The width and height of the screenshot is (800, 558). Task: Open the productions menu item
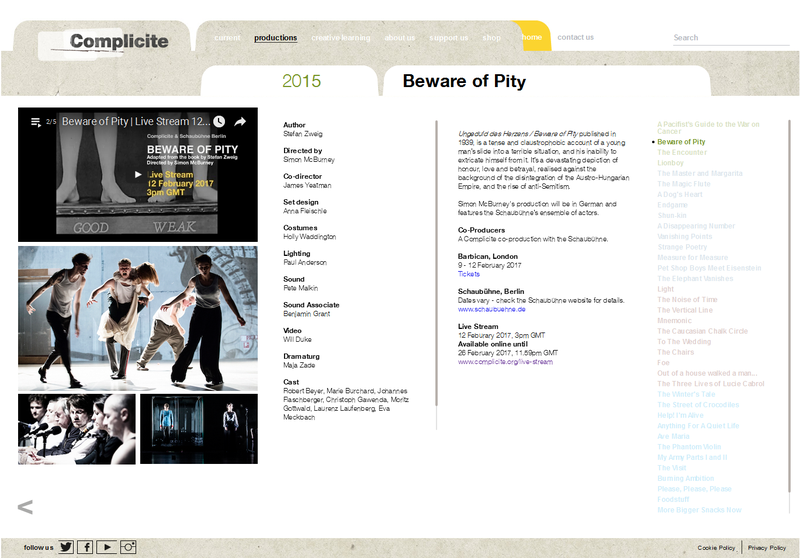tap(276, 38)
